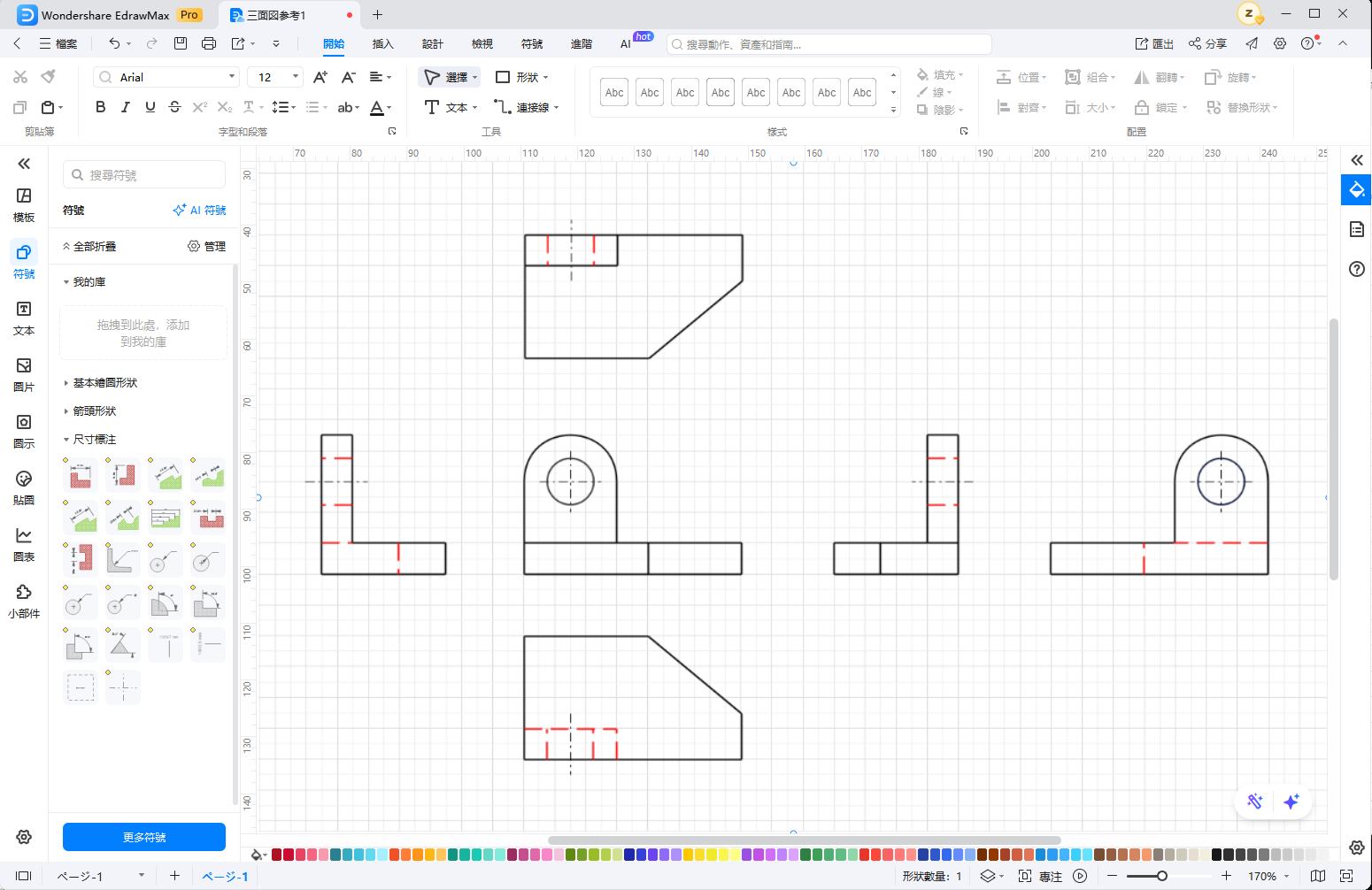
Task: Toggle bold text formatting
Action: [100, 107]
